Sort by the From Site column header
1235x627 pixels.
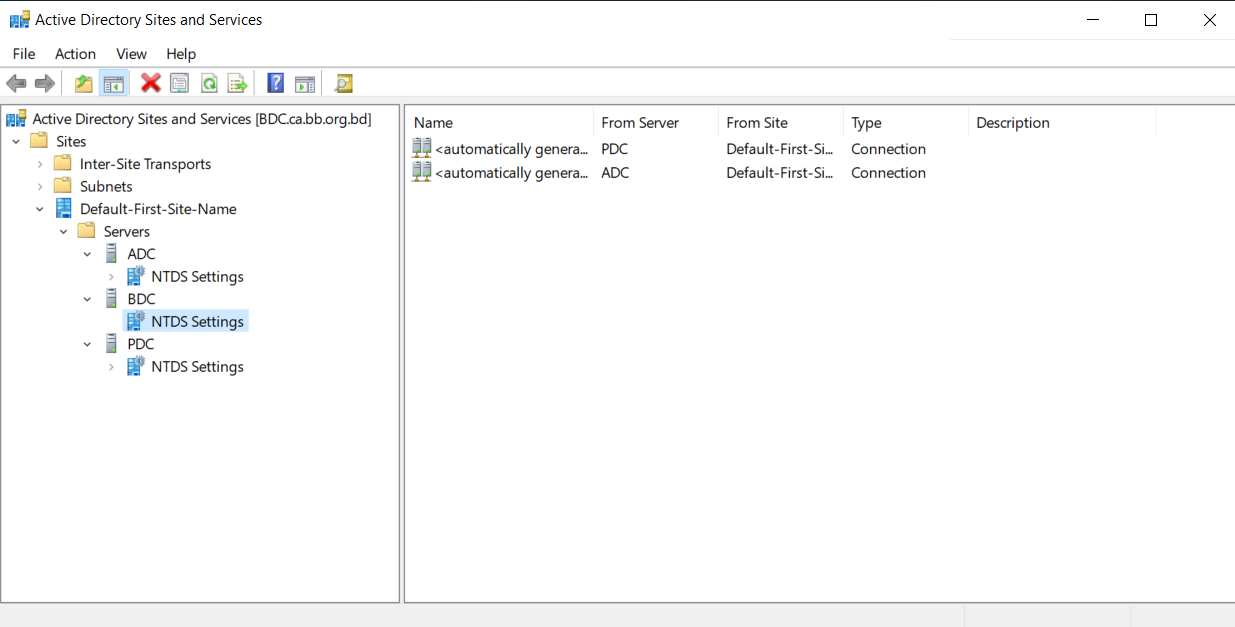click(781, 123)
